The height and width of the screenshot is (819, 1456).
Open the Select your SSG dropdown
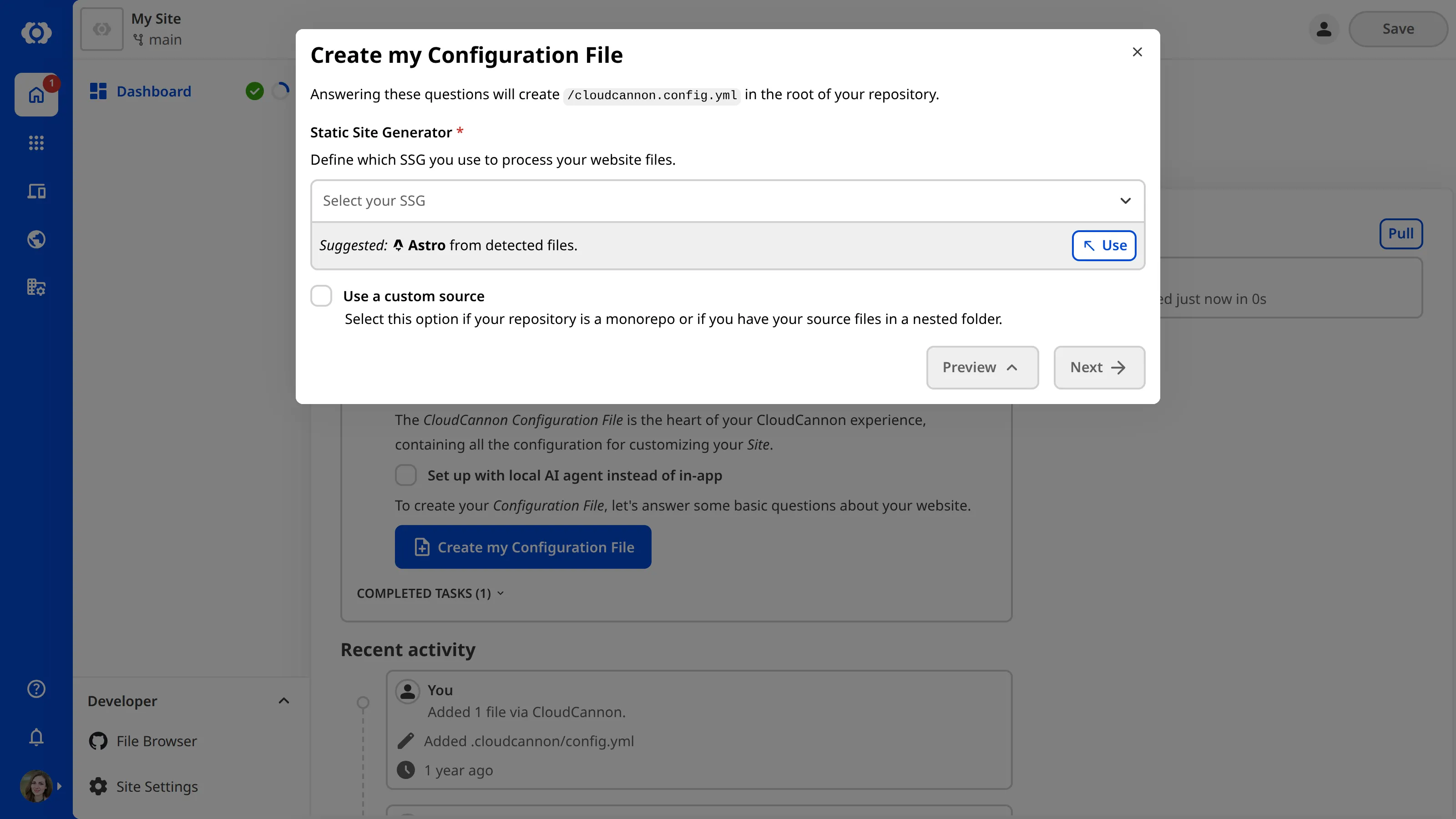(x=728, y=201)
